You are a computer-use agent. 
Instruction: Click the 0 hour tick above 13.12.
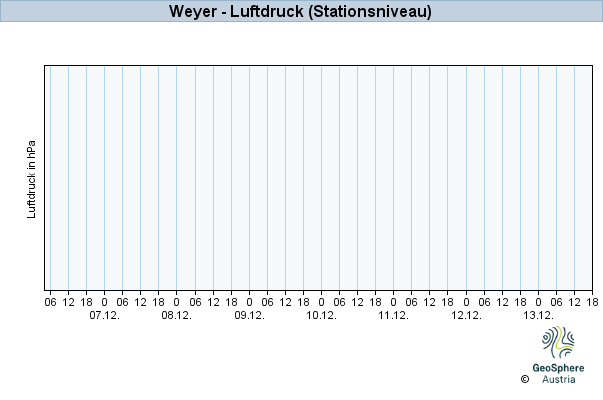(539, 302)
